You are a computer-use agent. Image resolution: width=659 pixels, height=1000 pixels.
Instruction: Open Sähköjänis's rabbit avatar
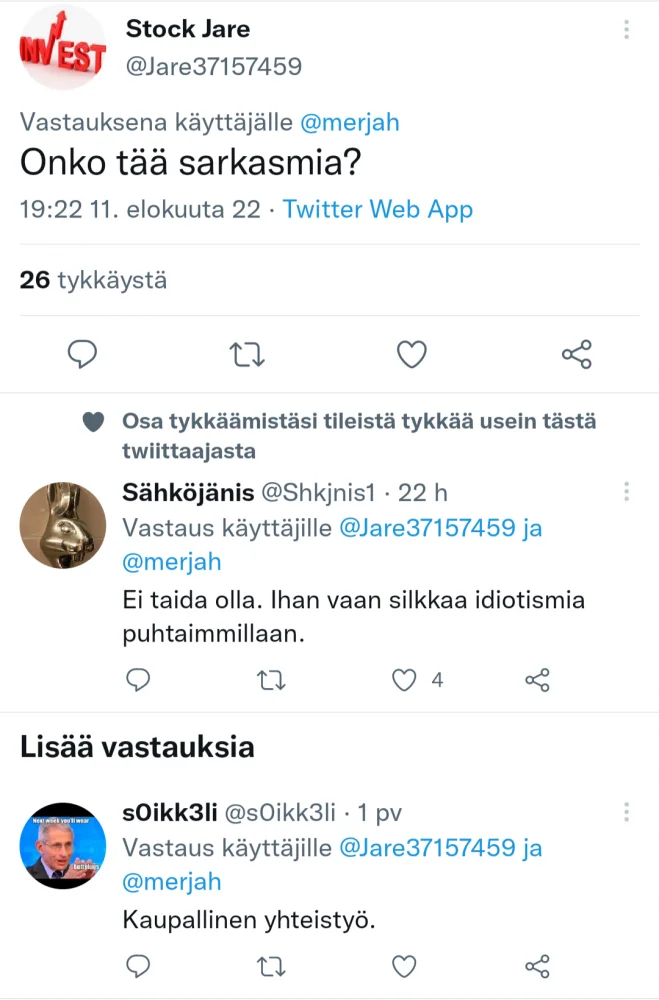click(x=62, y=525)
